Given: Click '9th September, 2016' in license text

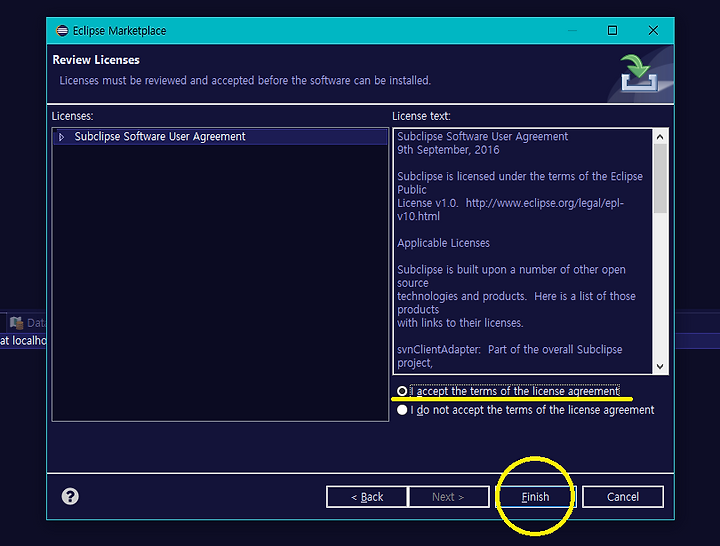Looking at the screenshot, I should (448, 150).
